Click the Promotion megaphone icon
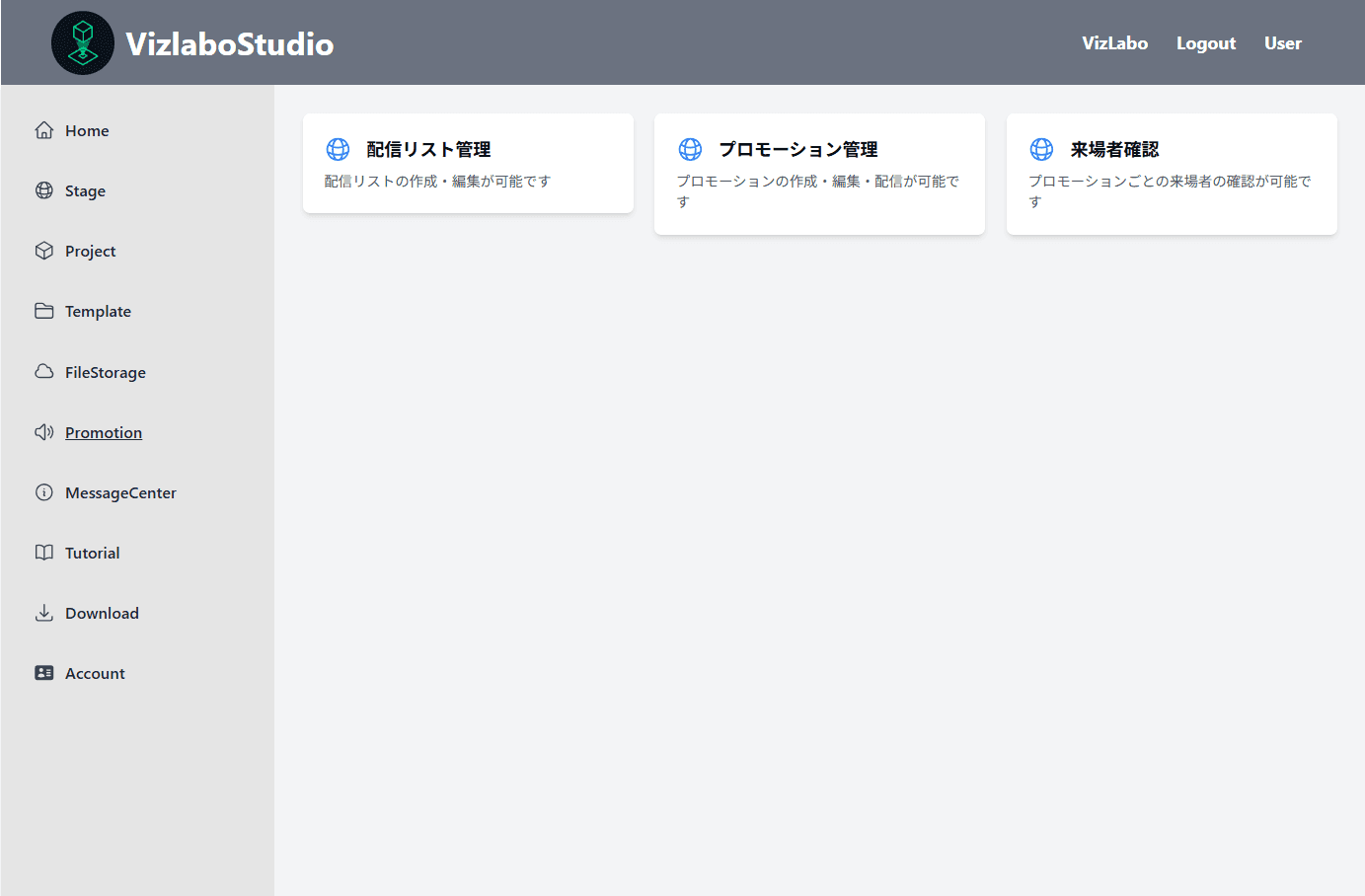This screenshot has width=1365, height=896. click(44, 432)
